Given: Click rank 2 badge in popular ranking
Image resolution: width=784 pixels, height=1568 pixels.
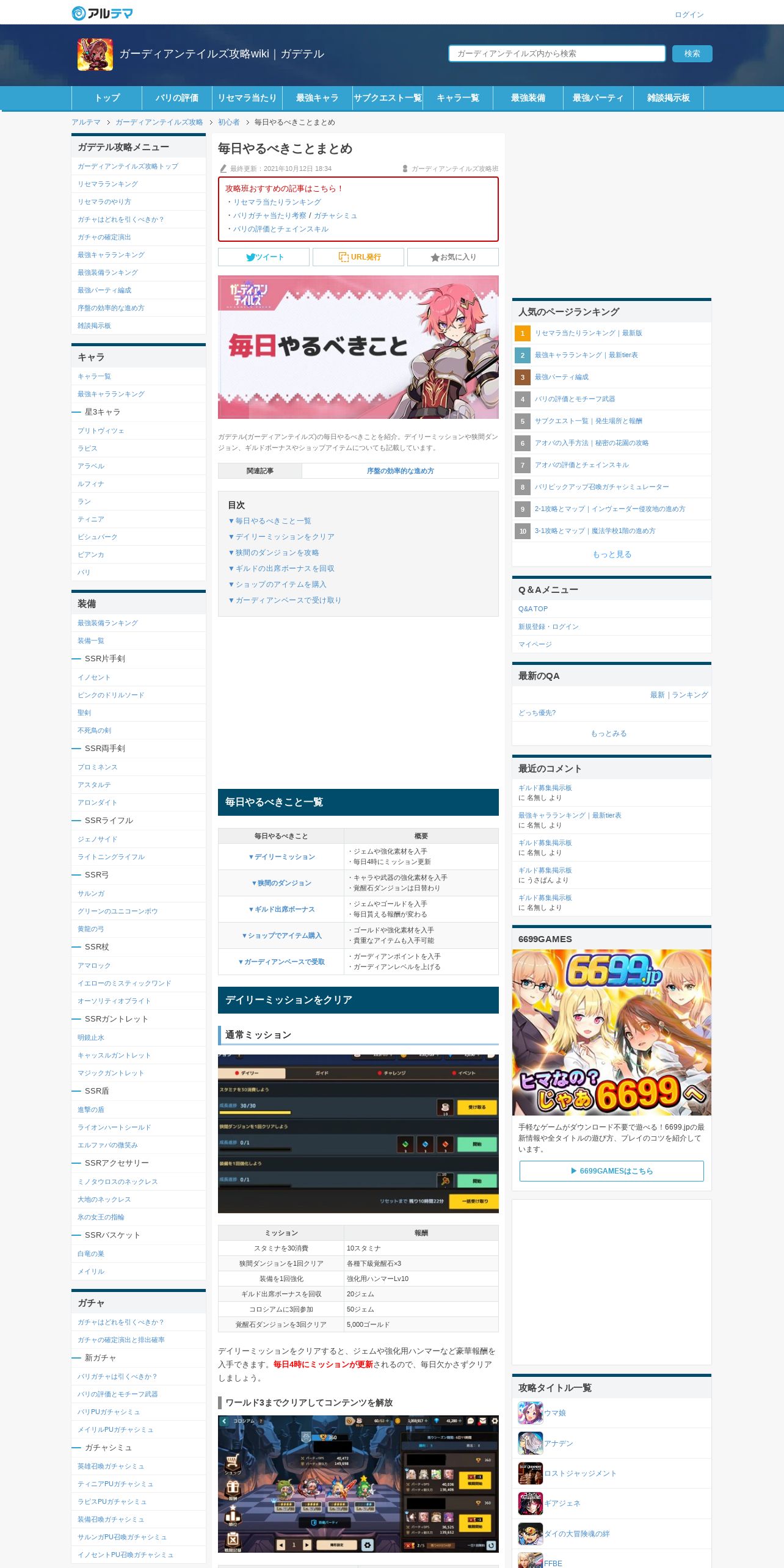Looking at the screenshot, I should tap(523, 355).
